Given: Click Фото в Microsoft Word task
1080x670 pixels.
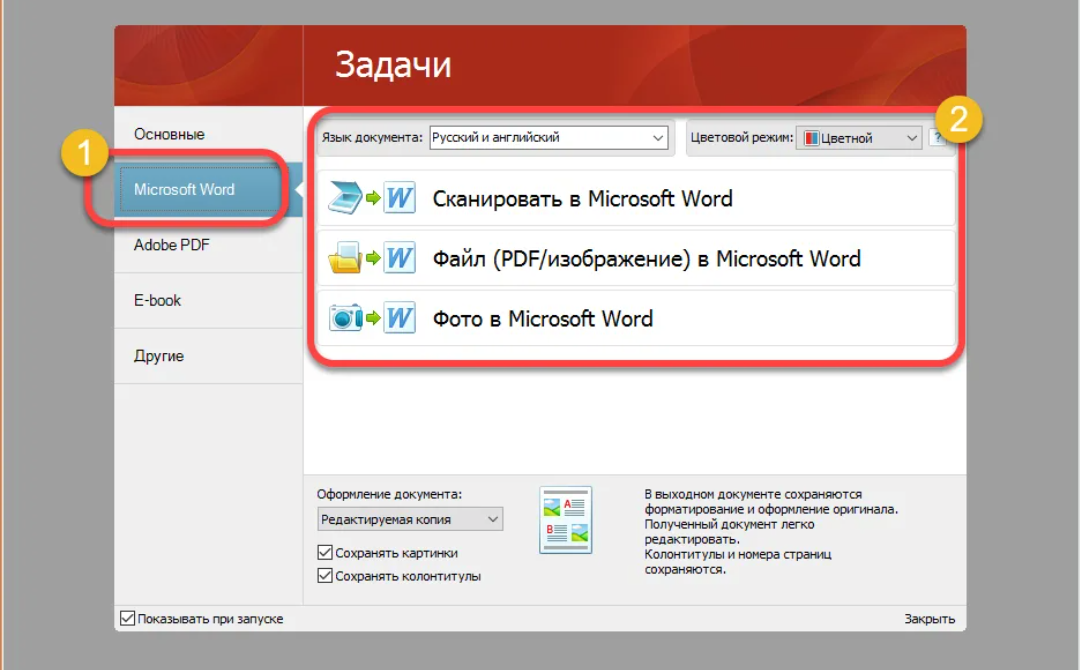Looking at the screenshot, I should (x=636, y=318).
